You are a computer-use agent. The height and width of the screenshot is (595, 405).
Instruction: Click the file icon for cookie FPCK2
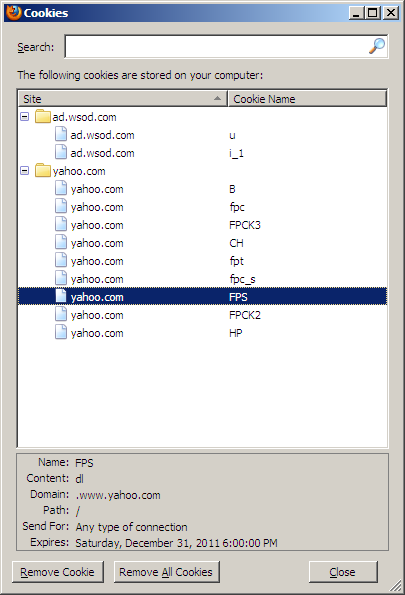coord(61,315)
